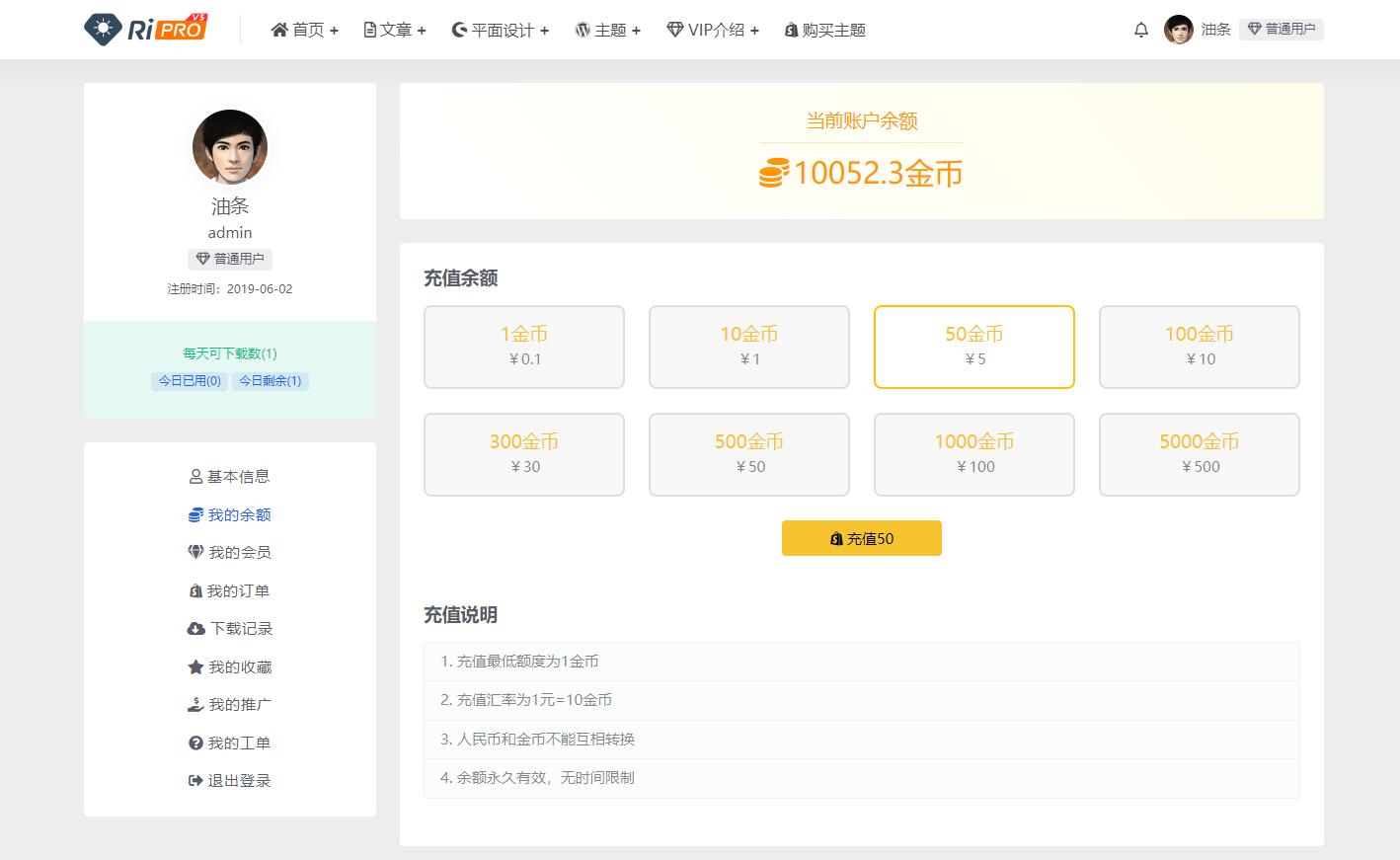Click the user avatar in top navigation
The height and width of the screenshot is (860, 1400).
(1178, 30)
